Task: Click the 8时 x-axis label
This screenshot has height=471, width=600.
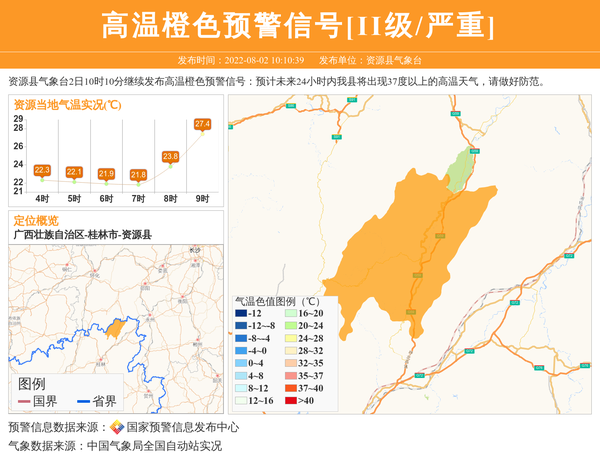Action: pyautogui.click(x=170, y=199)
